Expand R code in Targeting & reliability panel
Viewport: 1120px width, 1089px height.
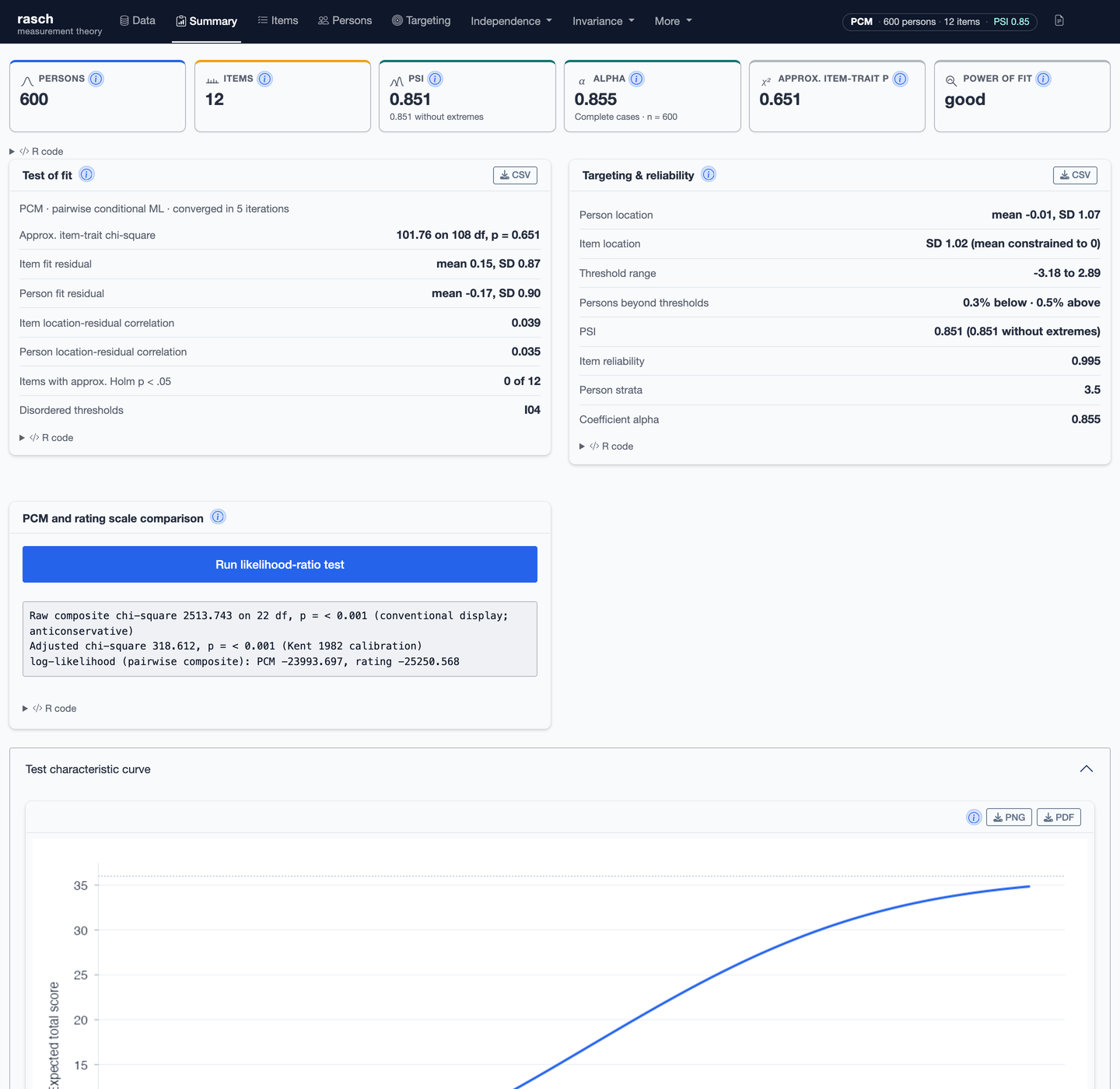(607, 446)
